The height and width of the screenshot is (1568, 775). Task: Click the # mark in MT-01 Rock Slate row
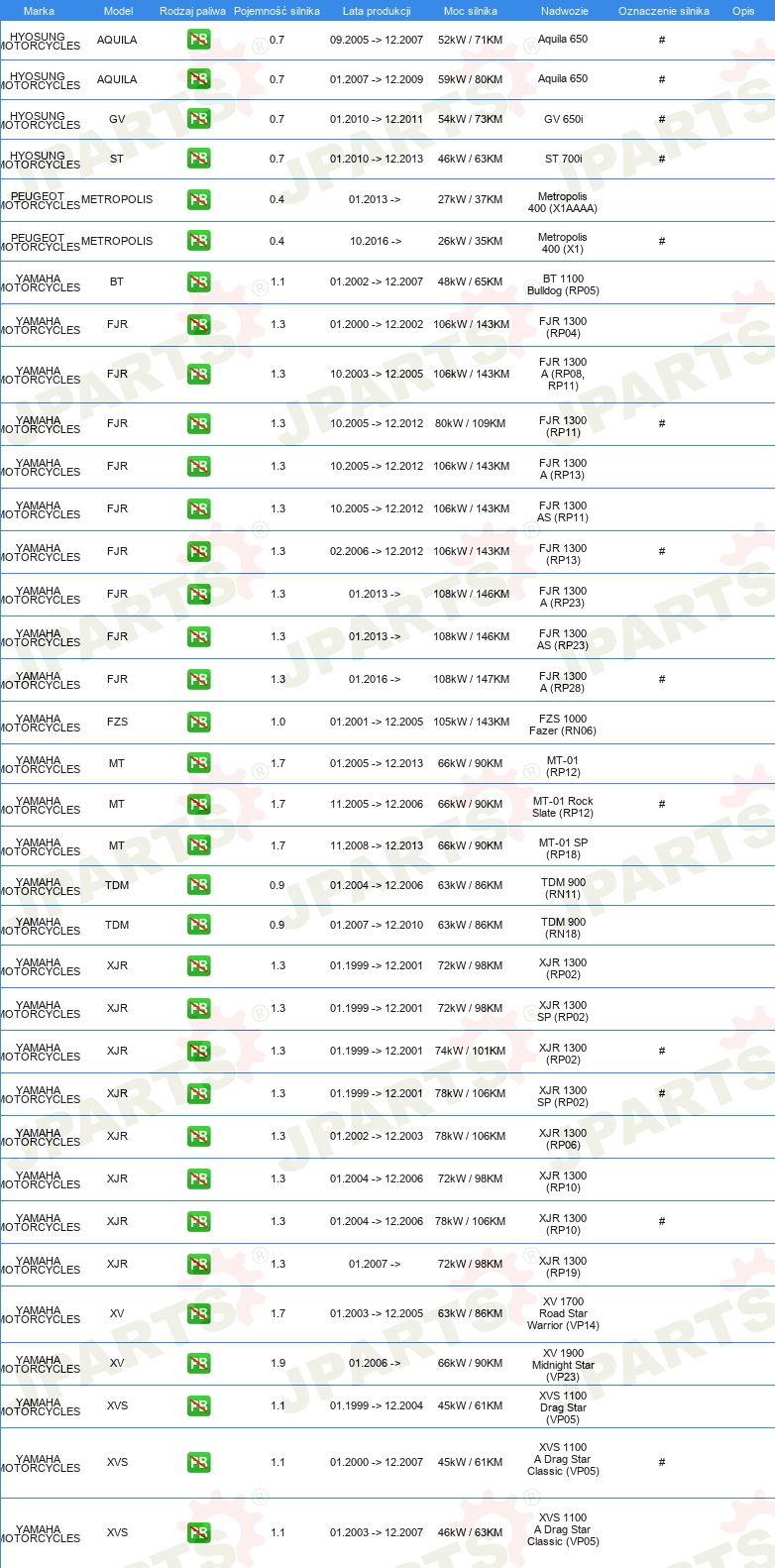tap(662, 805)
